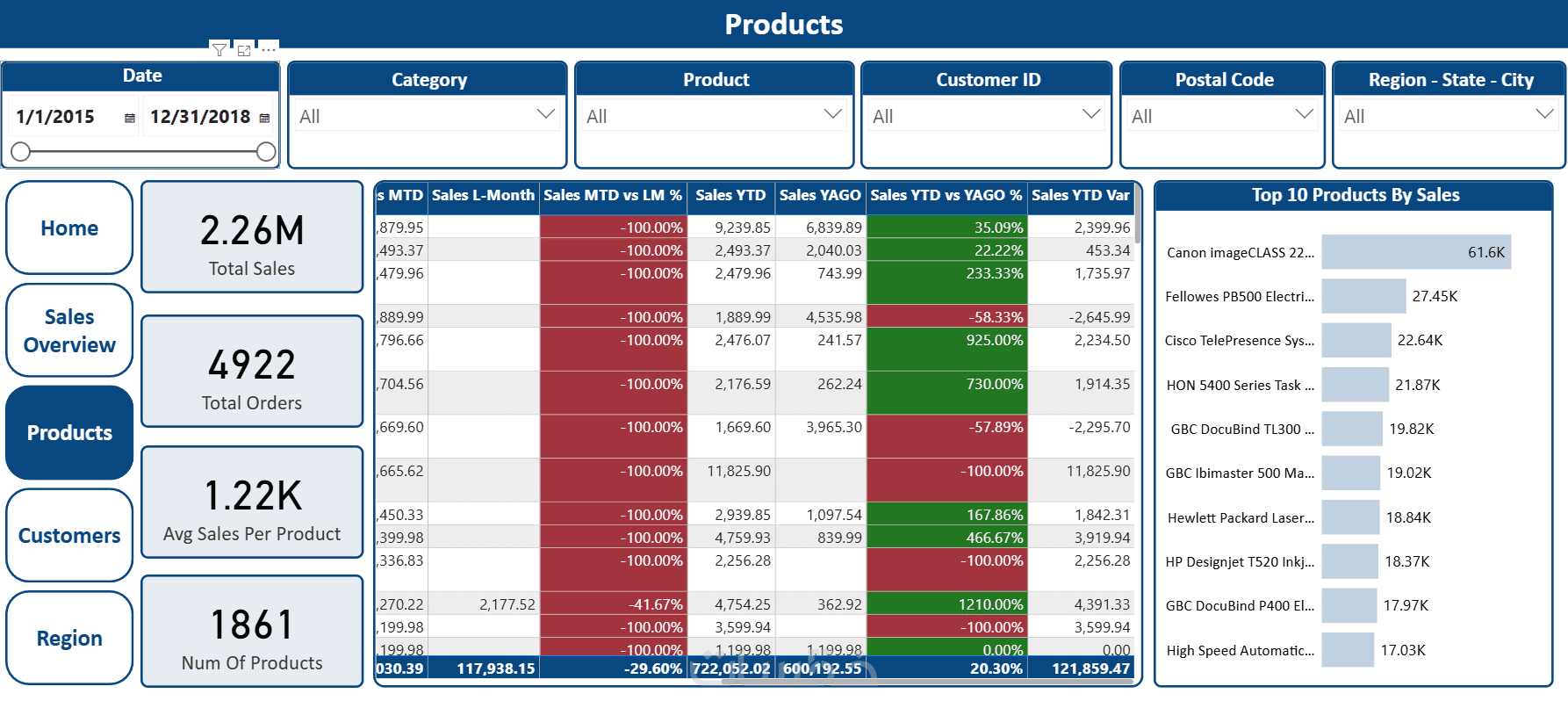Switch to the Customers page
This screenshot has height=701, width=1568.
[69, 535]
